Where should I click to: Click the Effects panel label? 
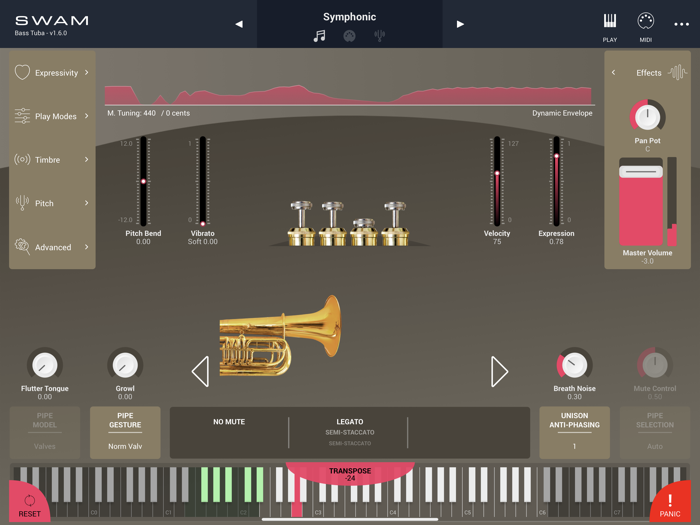coord(648,73)
